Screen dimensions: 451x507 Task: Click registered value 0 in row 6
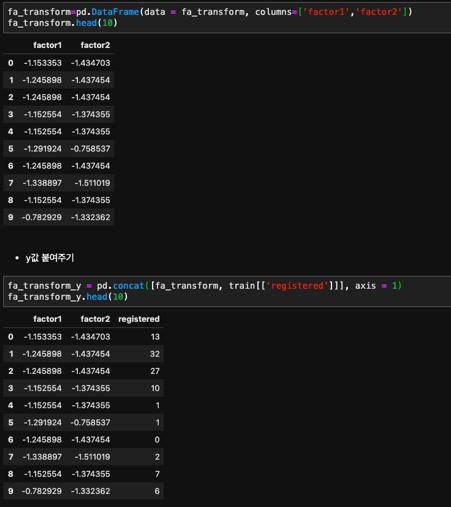[x=157, y=440]
